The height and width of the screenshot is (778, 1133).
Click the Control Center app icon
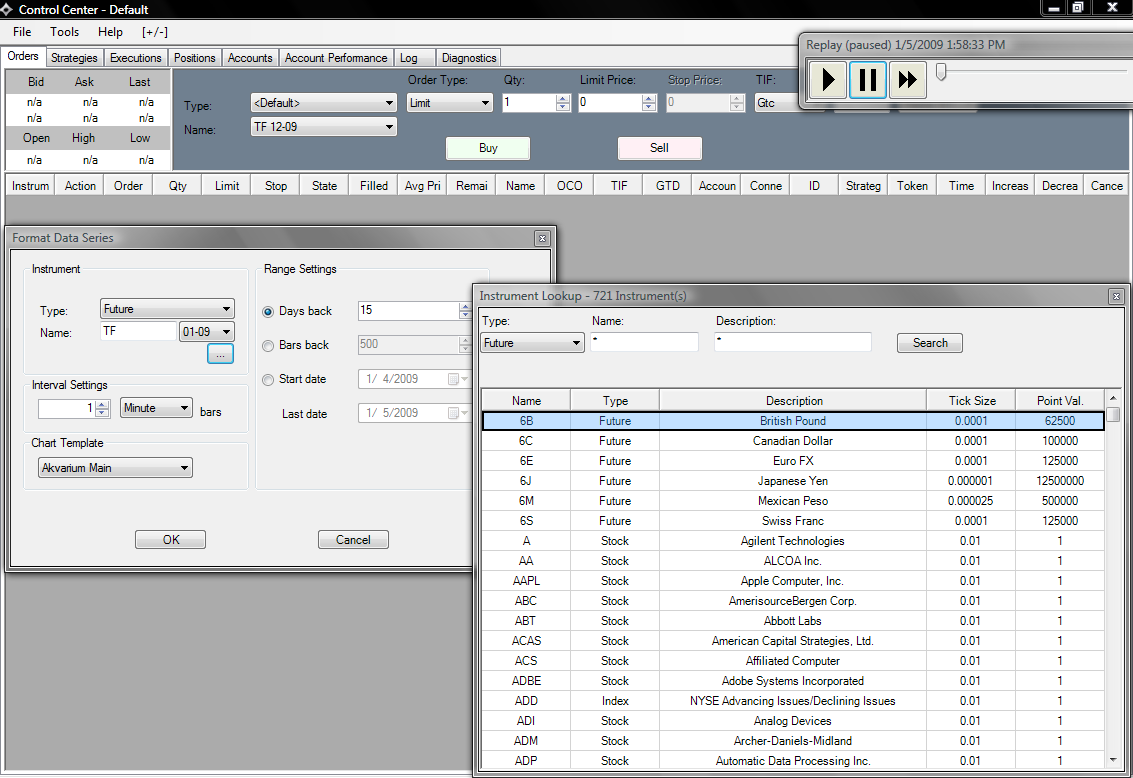(x=9, y=9)
